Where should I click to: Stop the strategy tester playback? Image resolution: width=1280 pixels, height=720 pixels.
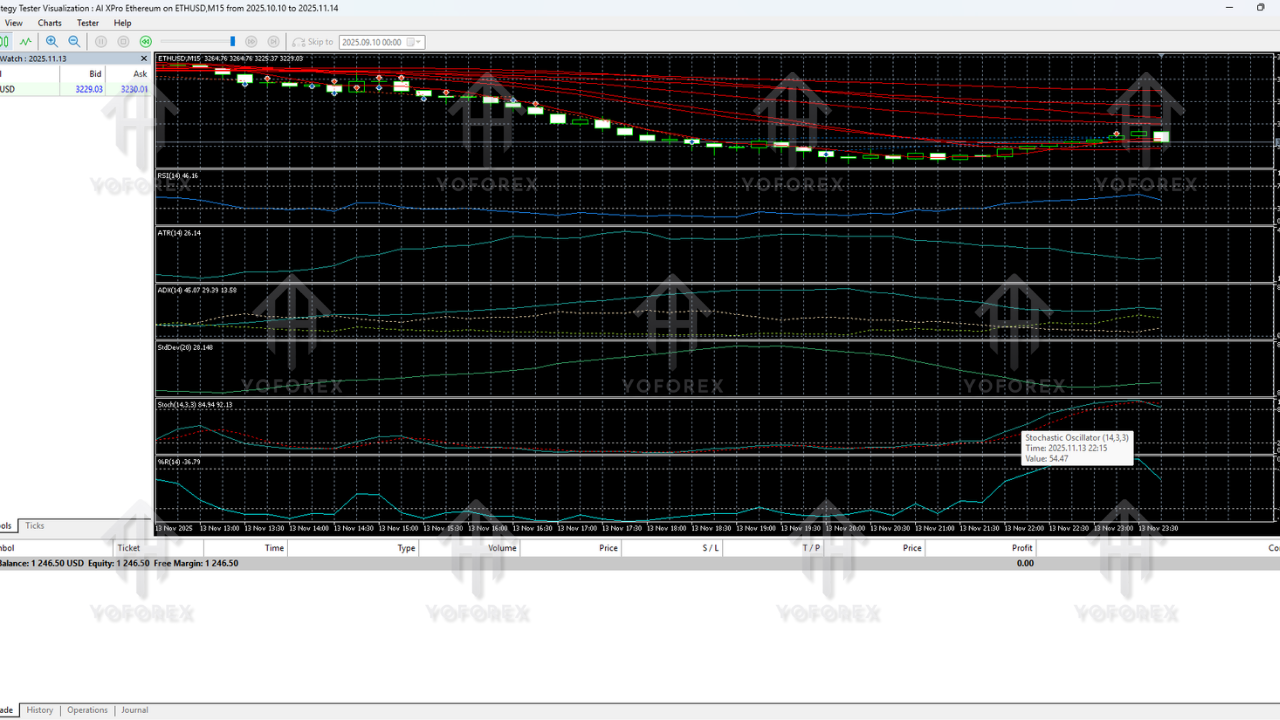pyautogui.click(x=122, y=41)
